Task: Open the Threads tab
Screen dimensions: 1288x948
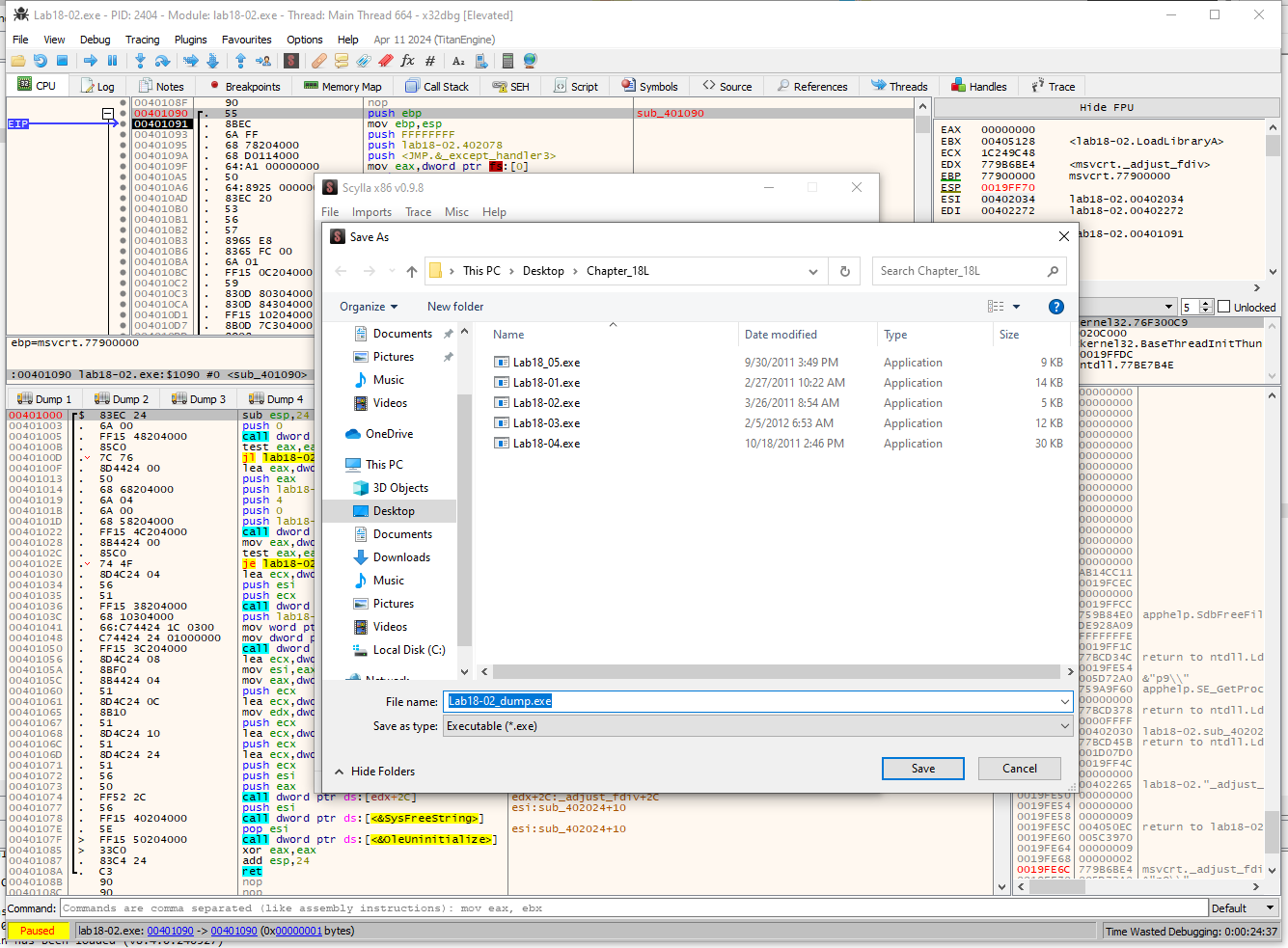Action: point(899,86)
